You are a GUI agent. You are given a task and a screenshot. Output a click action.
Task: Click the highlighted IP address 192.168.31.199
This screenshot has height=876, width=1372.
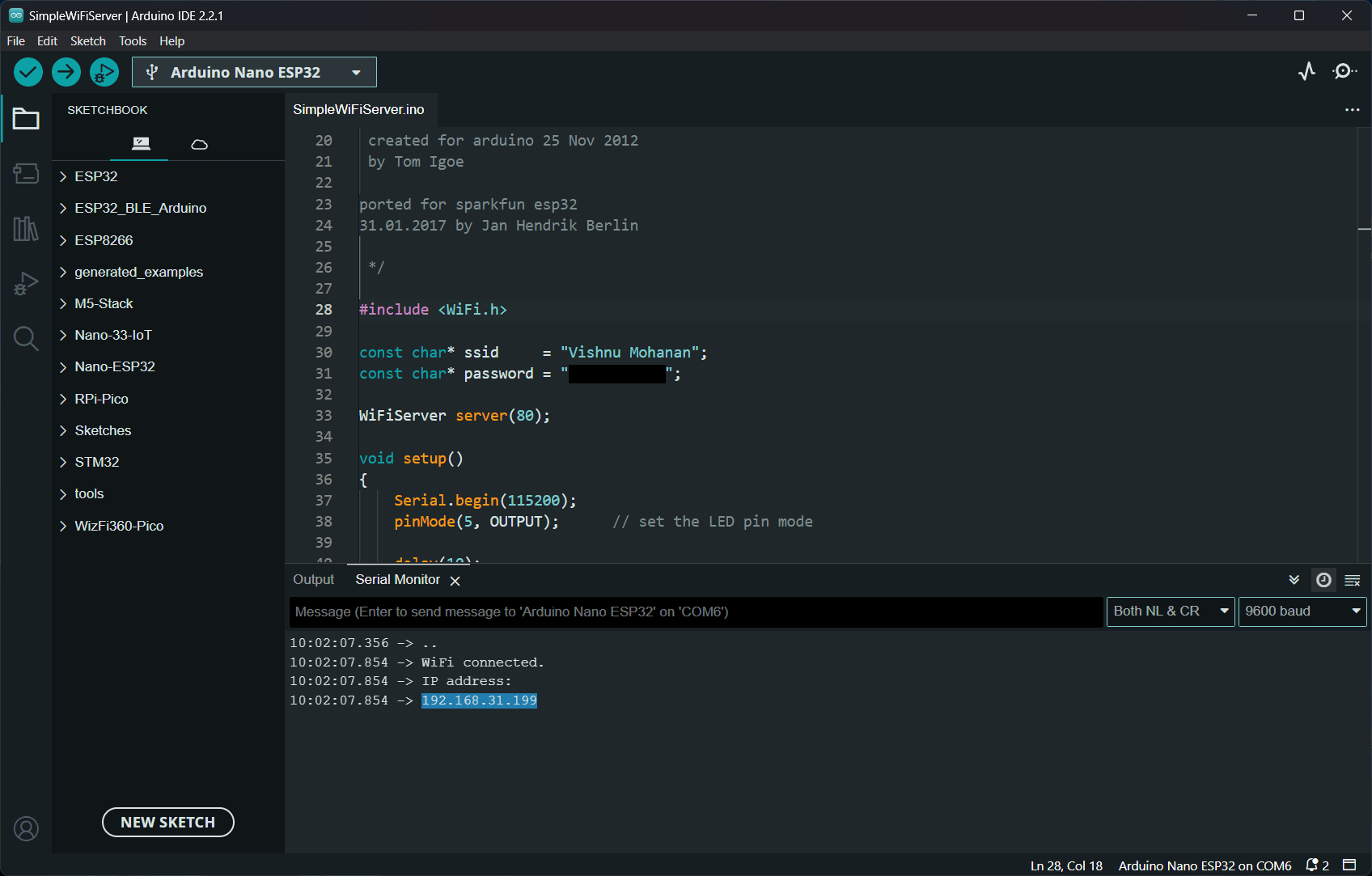479,700
